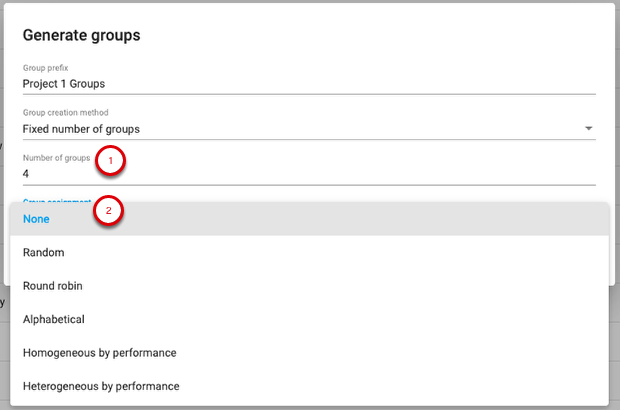Viewport: 620px width, 410px height.
Task: Click the Generate groups dialog title
Action: (x=81, y=36)
